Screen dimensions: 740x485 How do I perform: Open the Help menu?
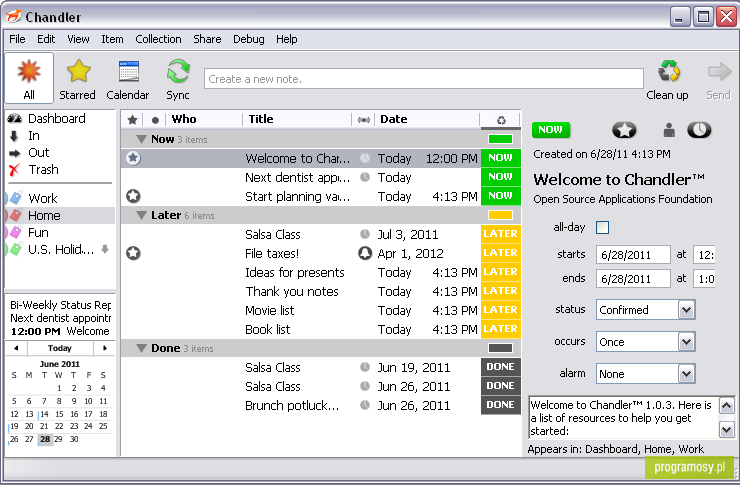tap(287, 39)
